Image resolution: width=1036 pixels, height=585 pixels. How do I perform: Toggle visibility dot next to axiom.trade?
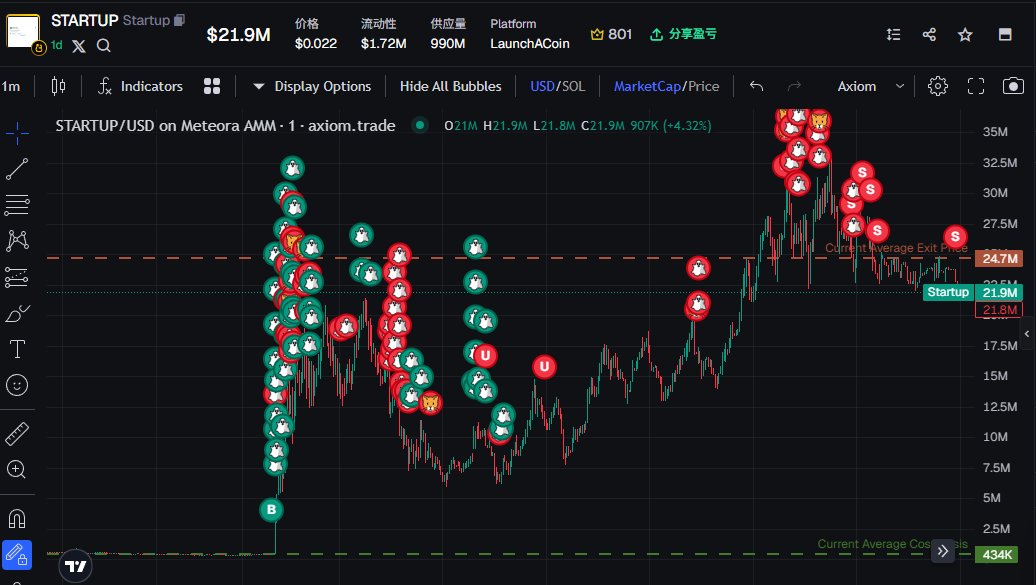[420, 125]
